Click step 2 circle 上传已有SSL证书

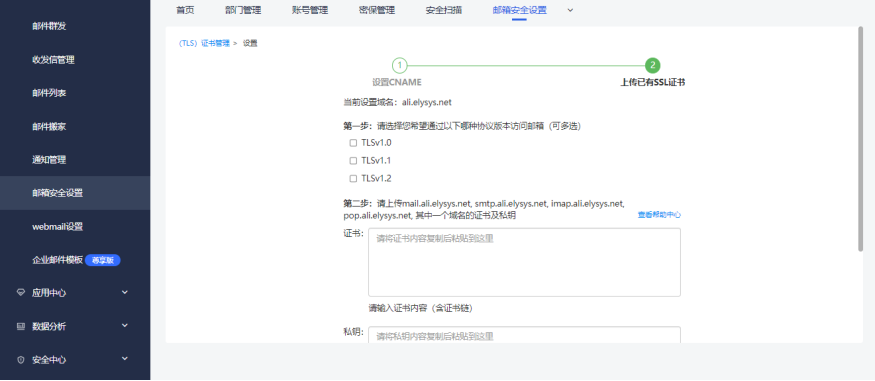click(x=653, y=65)
